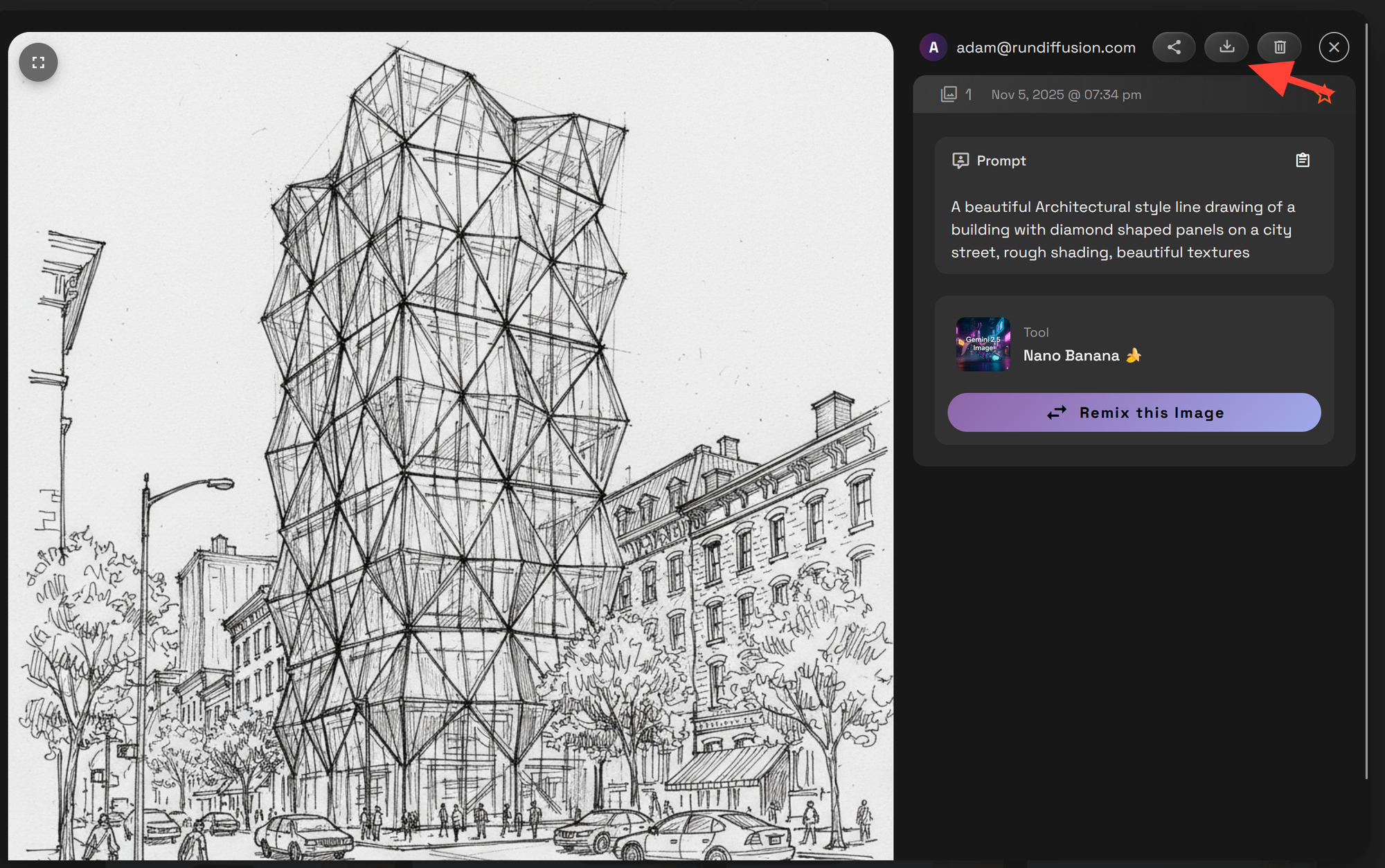Delete image with trash icon
Screen dimensions: 1385x868
[1280, 47]
